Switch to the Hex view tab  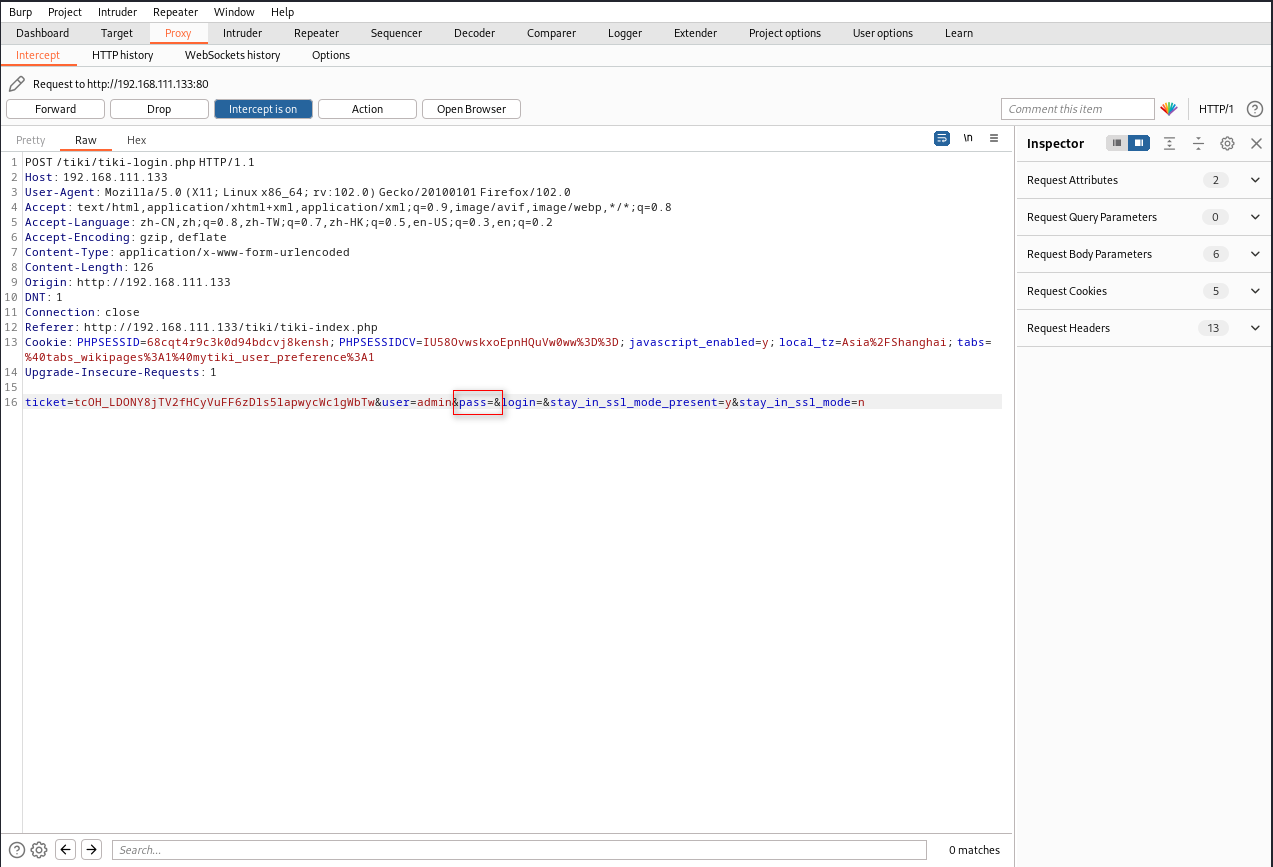136,140
